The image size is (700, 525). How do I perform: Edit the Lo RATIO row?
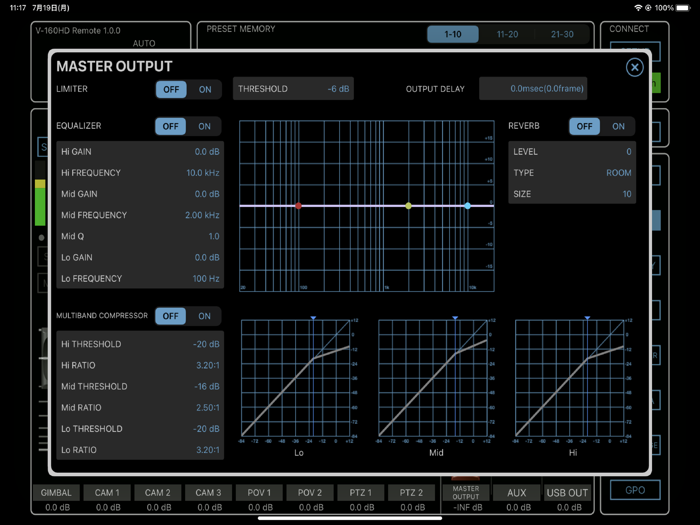coord(140,450)
